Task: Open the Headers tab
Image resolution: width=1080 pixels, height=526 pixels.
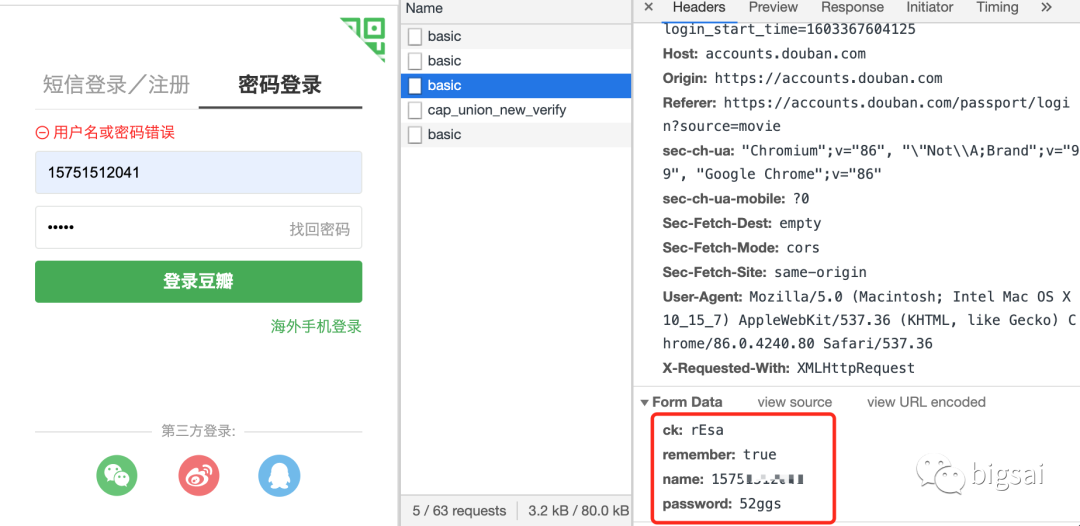Action: tap(699, 8)
